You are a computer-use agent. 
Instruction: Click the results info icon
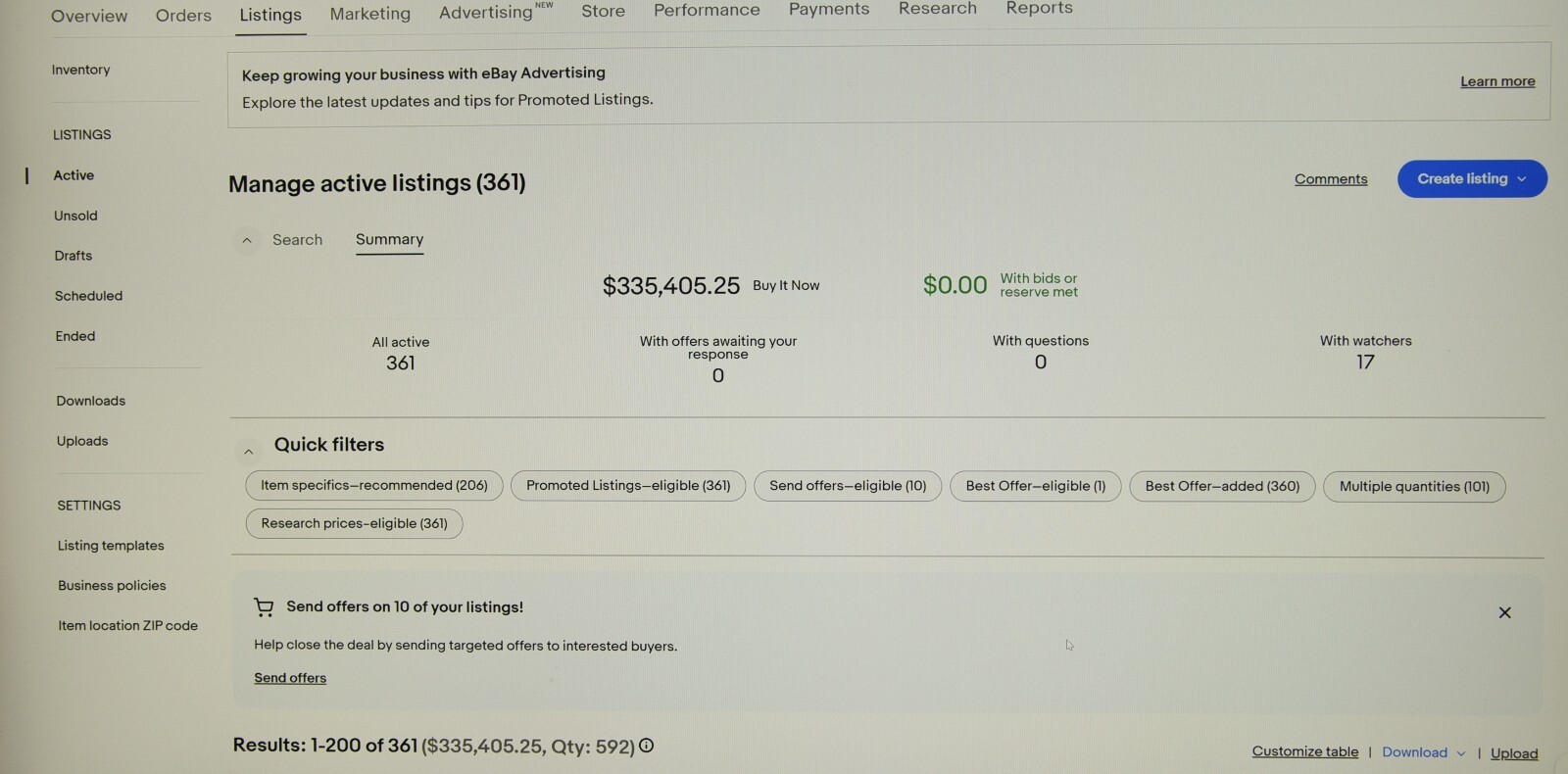pos(647,747)
